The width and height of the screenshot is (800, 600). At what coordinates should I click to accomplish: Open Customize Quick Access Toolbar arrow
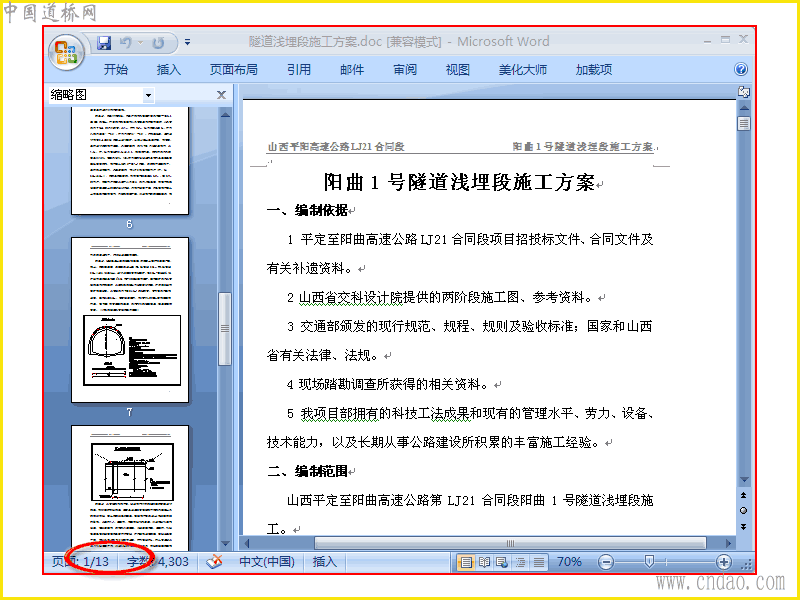tap(187, 42)
